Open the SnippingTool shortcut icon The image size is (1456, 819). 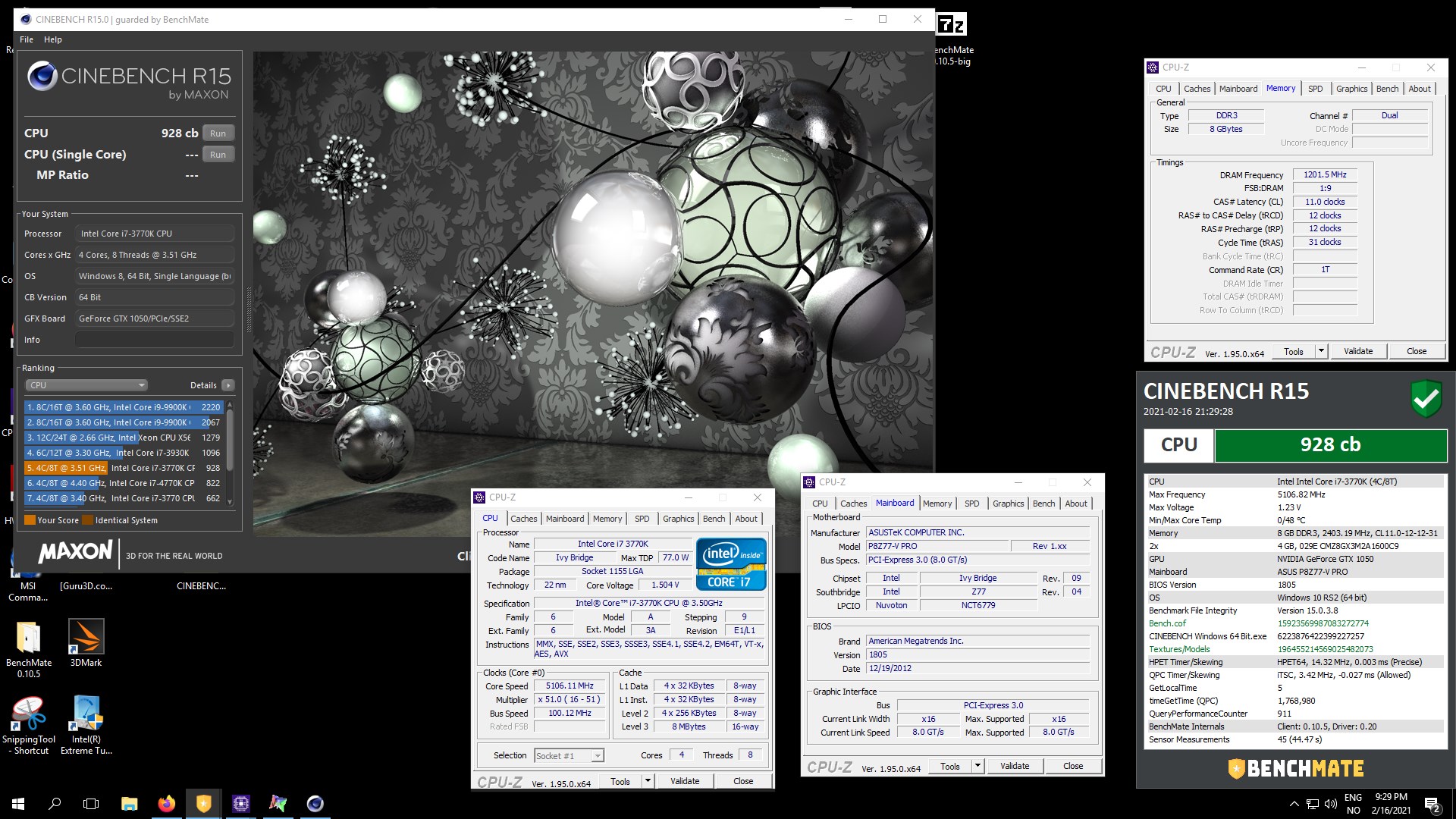pos(29,725)
